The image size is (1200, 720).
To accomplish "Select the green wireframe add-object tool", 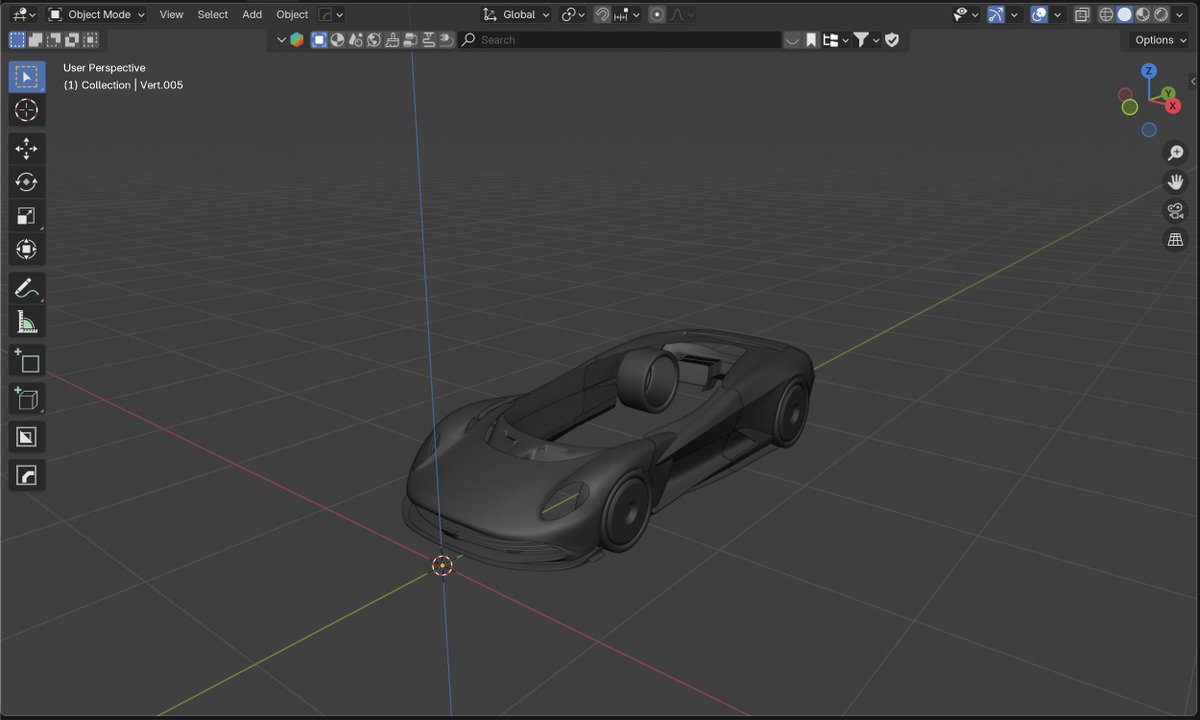I will point(27,399).
